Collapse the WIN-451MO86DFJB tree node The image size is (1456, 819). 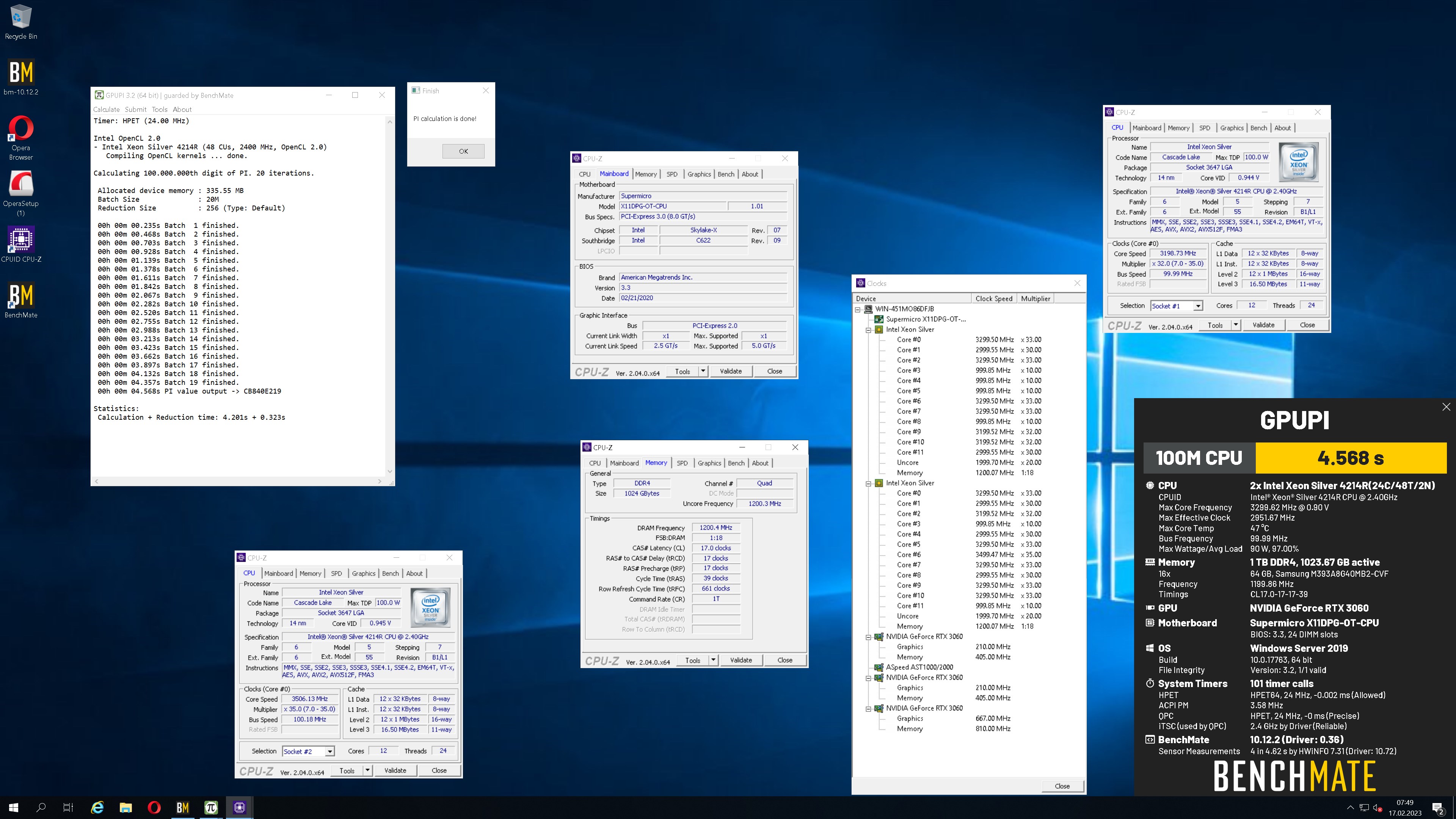point(857,309)
